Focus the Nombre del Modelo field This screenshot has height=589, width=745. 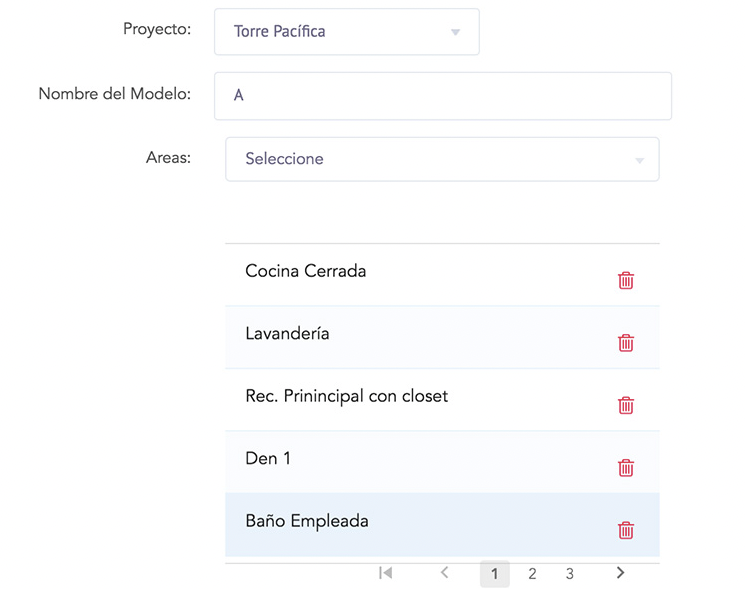(x=443, y=96)
